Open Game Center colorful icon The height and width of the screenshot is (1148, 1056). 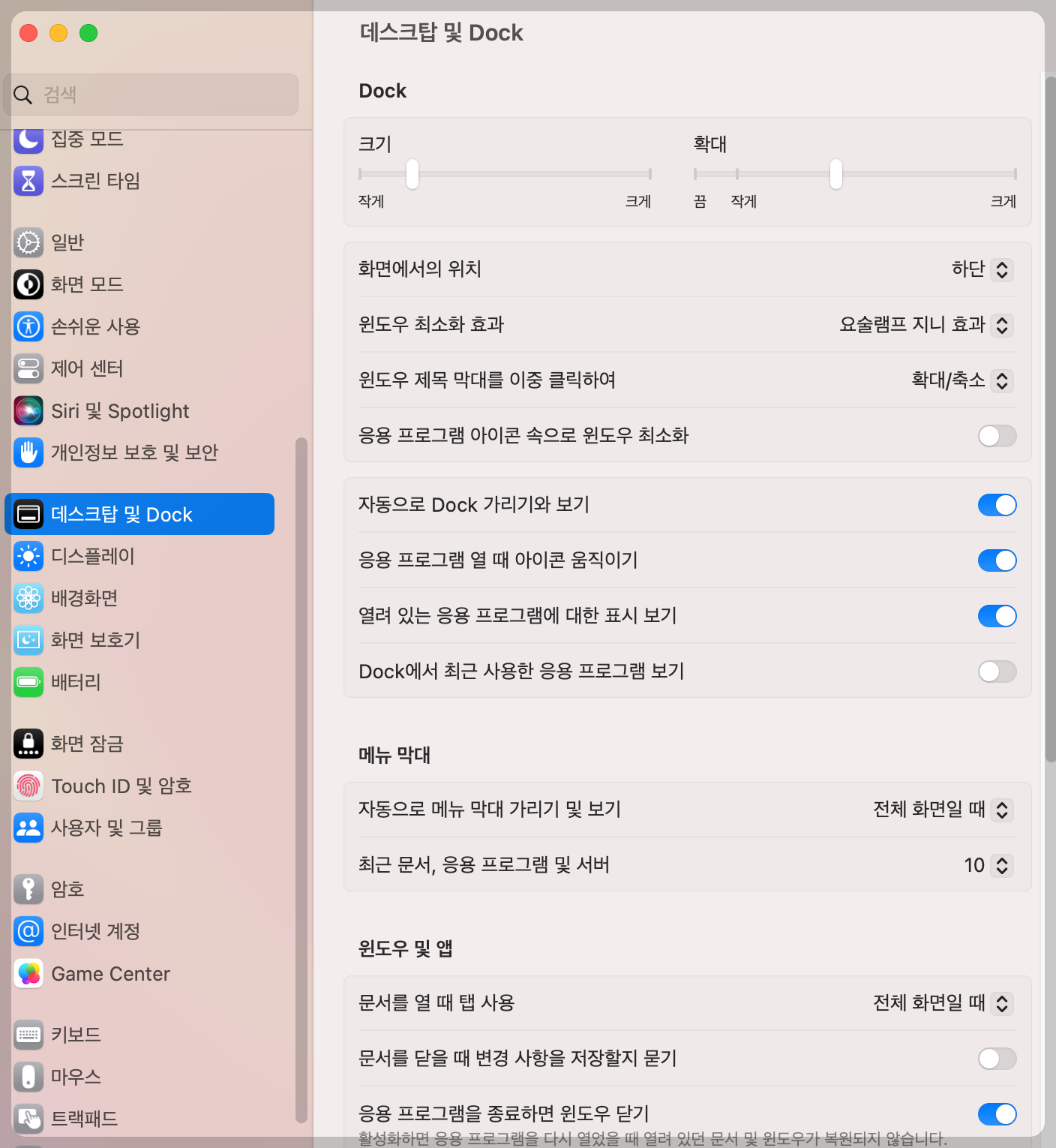click(28, 973)
